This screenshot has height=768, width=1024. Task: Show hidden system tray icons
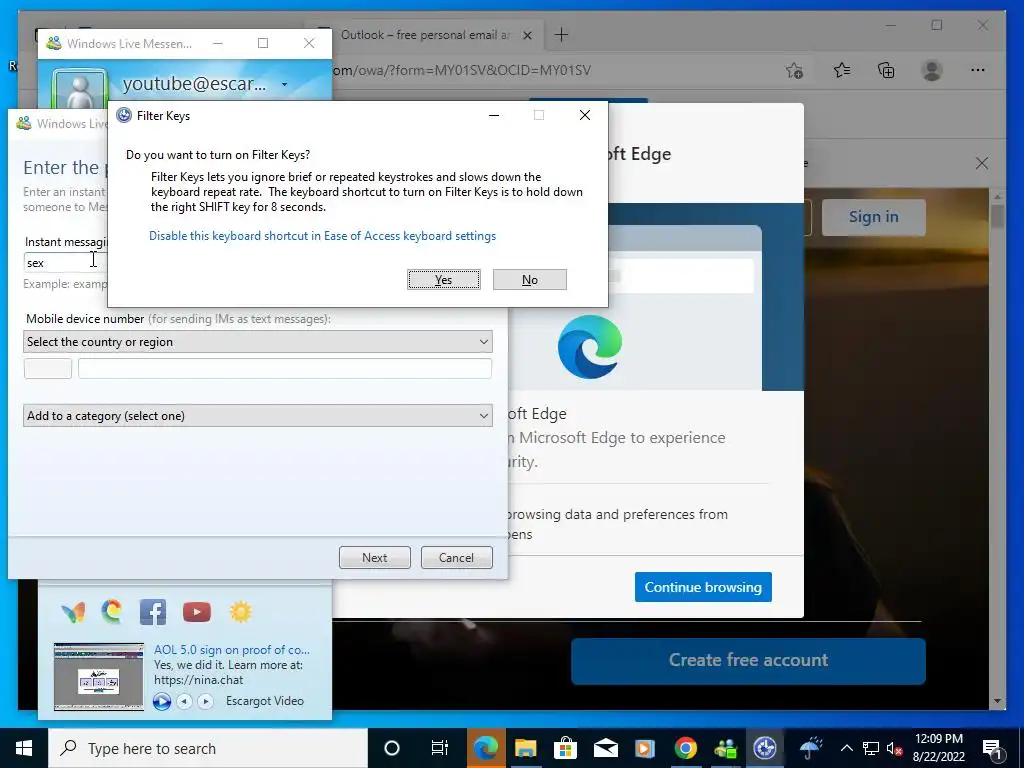pyautogui.click(x=846, y=748)
